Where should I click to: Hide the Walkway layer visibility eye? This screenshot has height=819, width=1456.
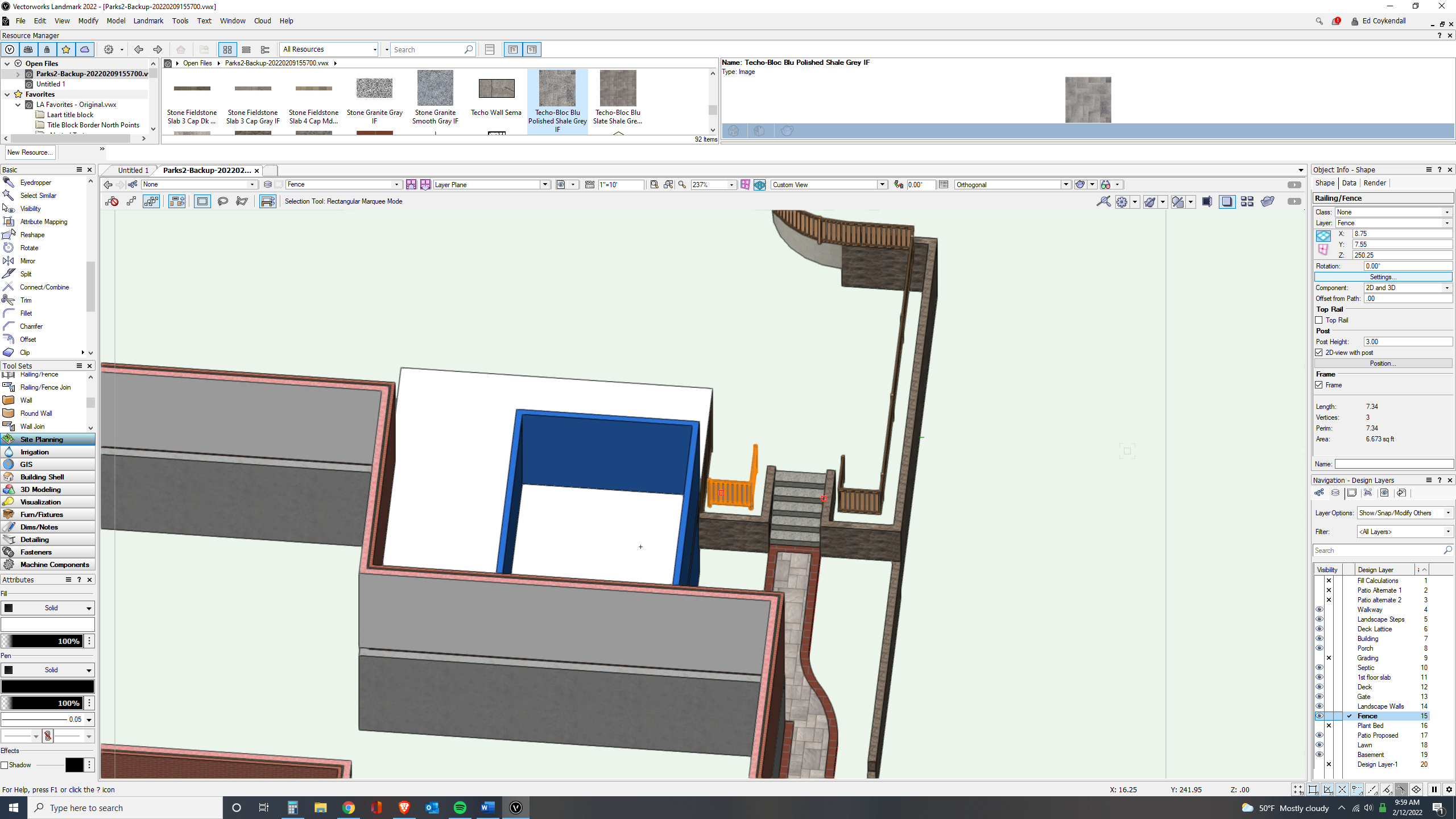pyautogui.click(x=1319, y=610)
